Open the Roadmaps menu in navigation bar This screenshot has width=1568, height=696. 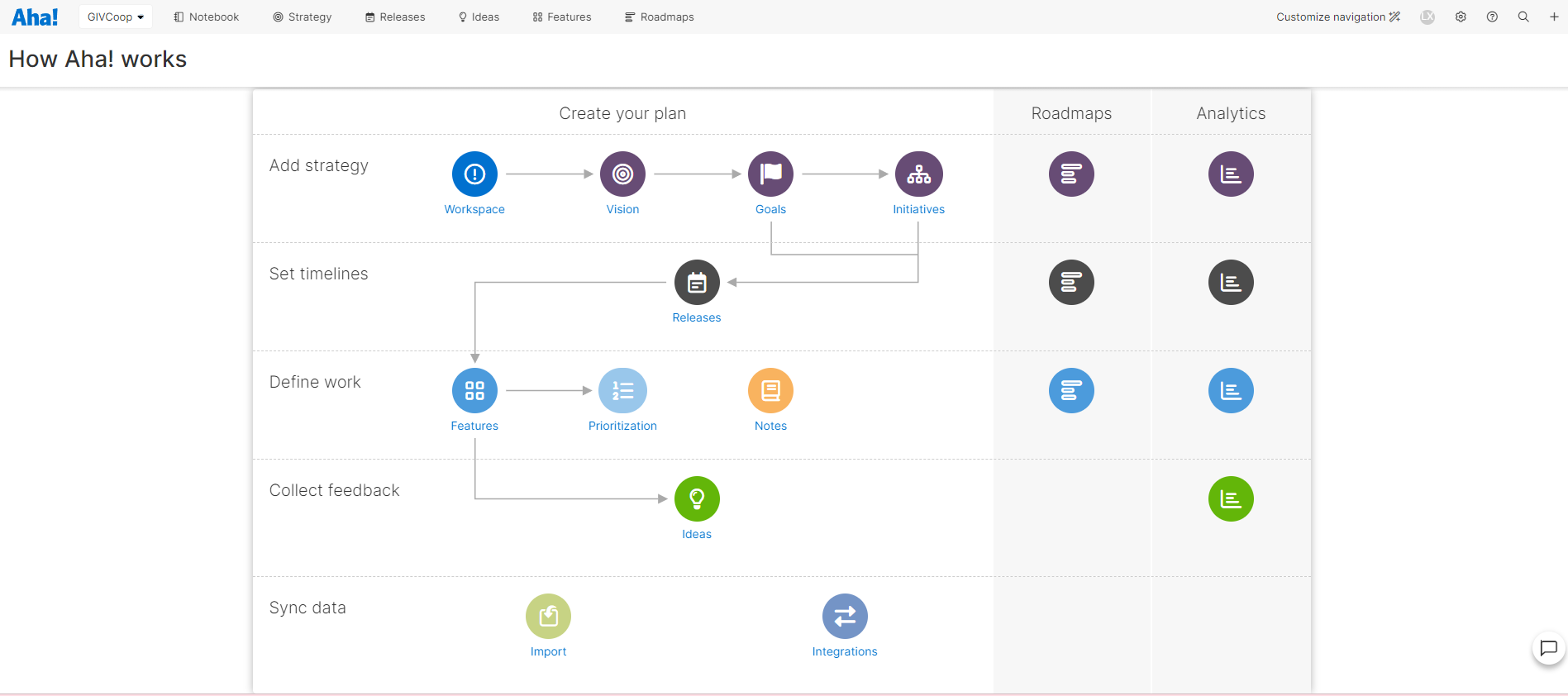point(659,17)
